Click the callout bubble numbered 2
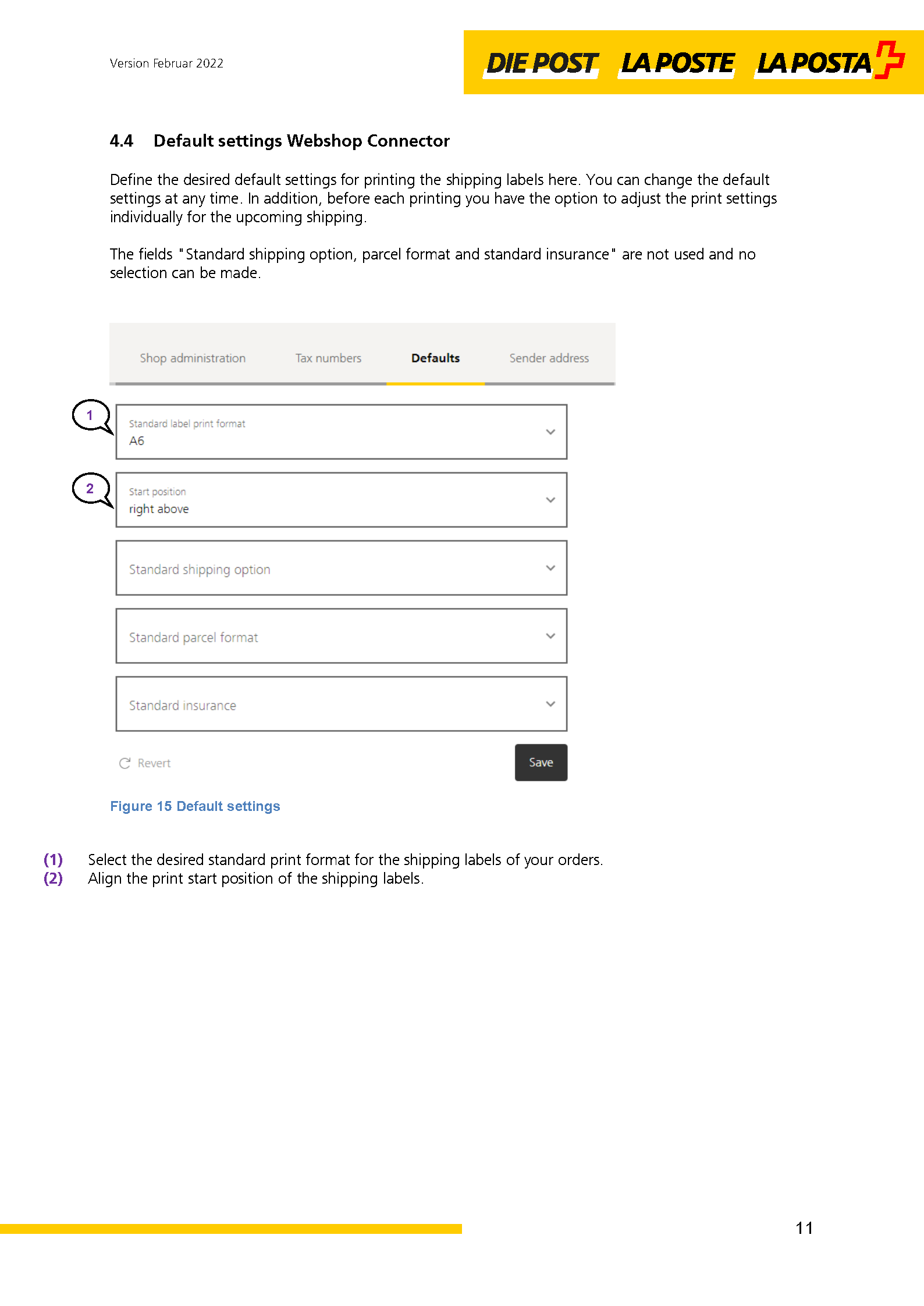 pos(90,489)
